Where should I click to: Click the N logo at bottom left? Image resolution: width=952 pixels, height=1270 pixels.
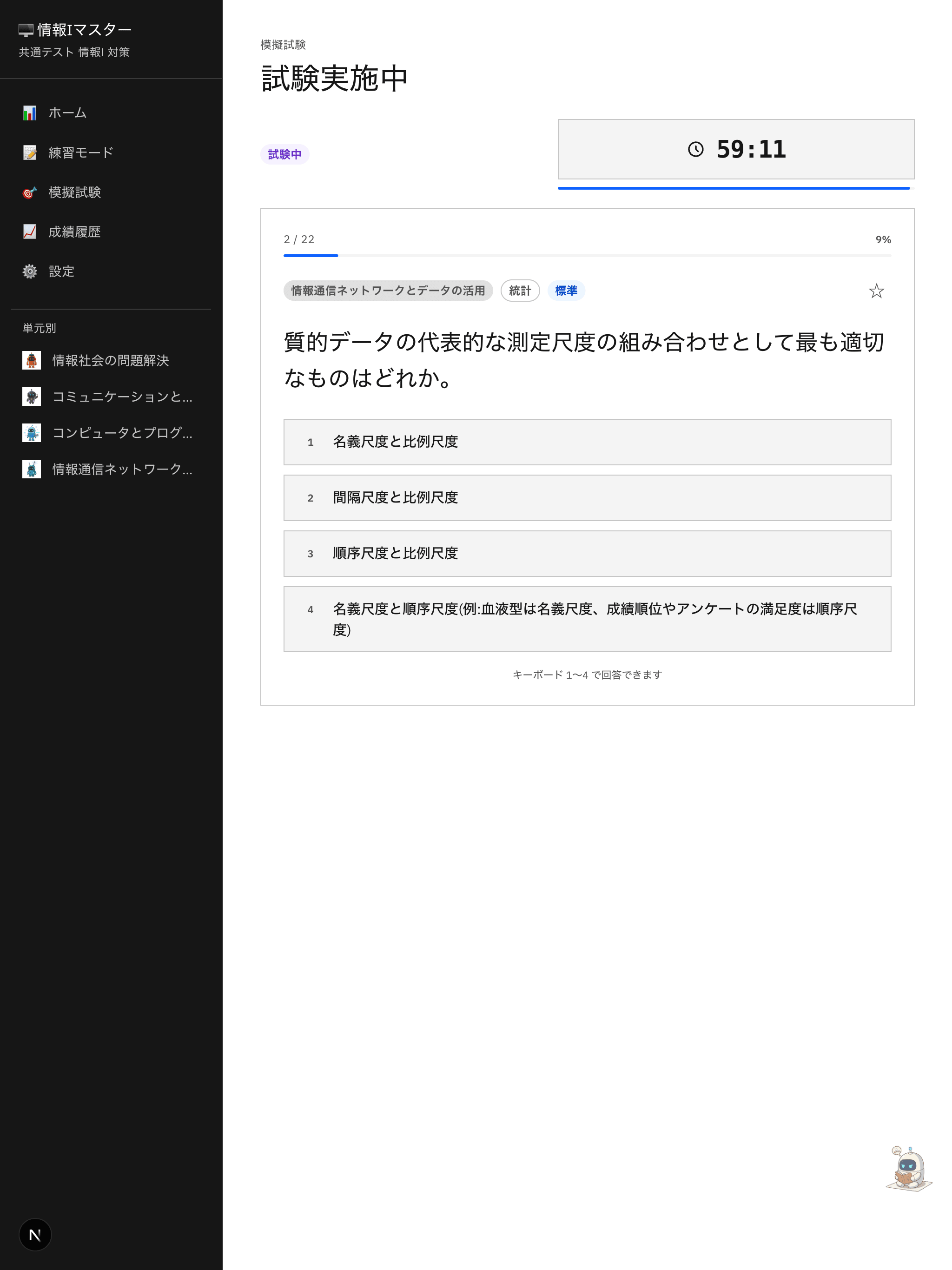35,1234
